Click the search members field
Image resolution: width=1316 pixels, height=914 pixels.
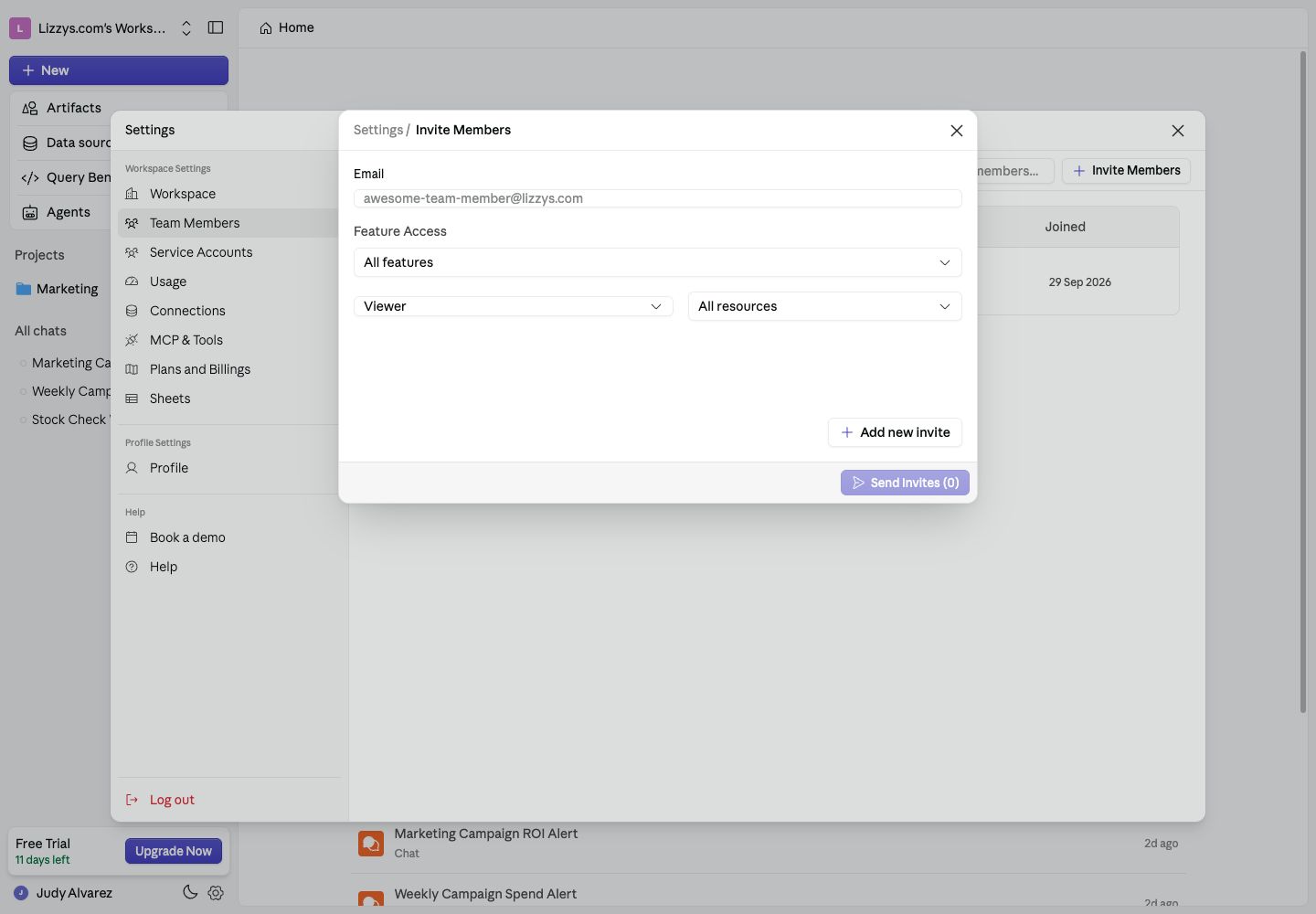tap(1014, 171)
